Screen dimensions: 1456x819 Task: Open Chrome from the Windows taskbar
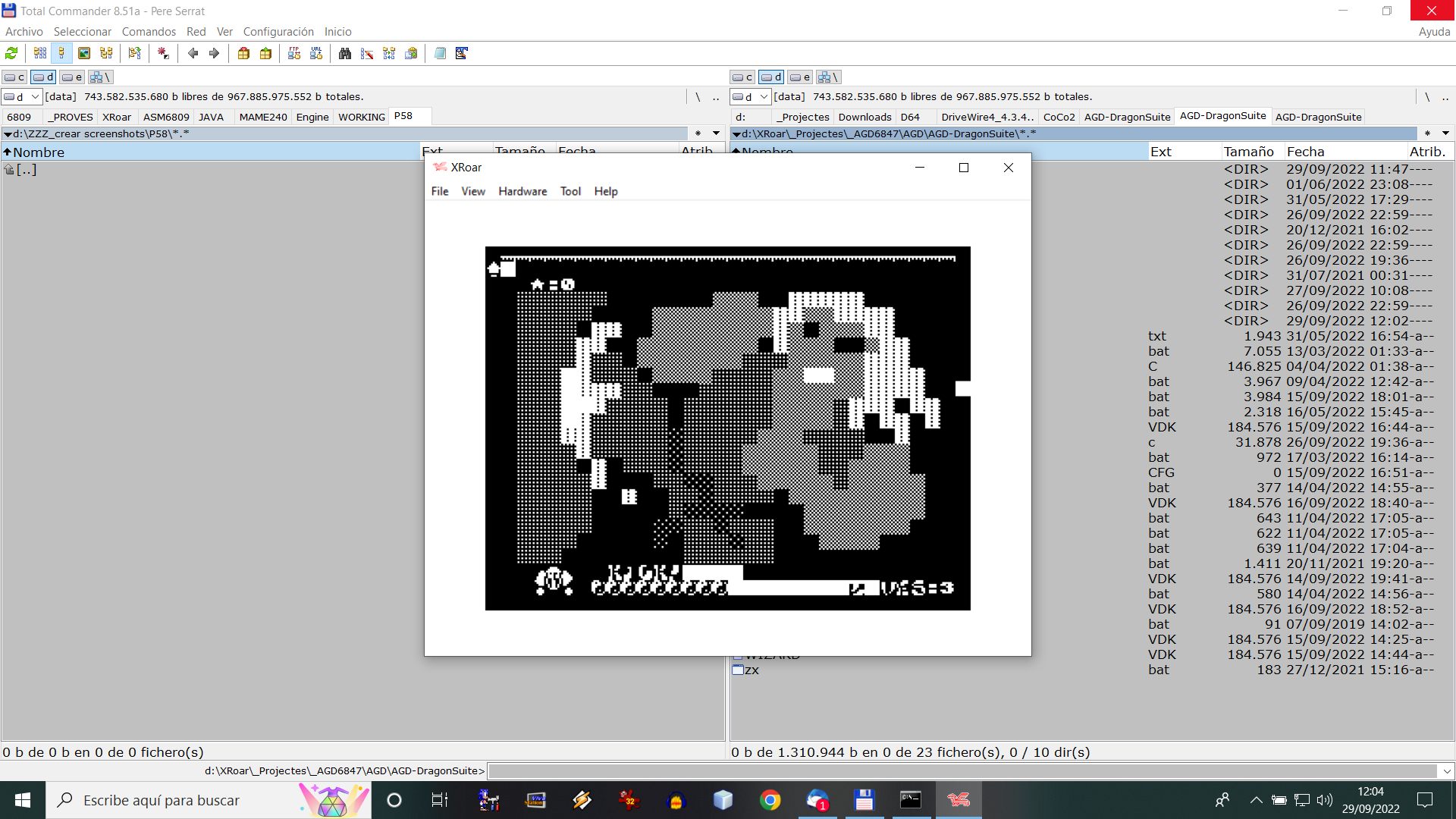(x=770, y=800)
